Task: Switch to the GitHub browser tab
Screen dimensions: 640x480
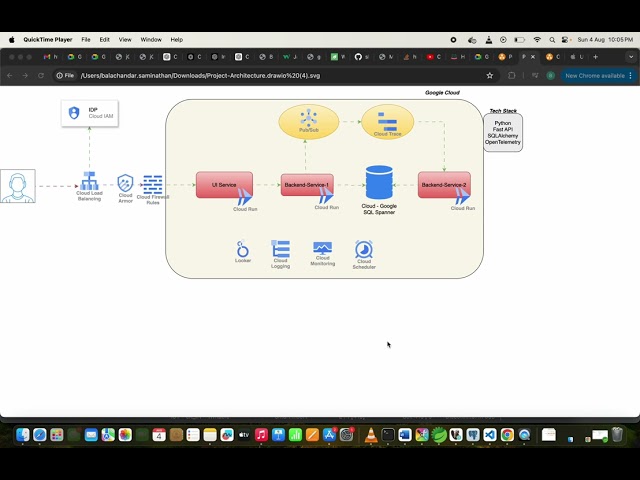Action: pyautogui.click(x=362, y=57)
